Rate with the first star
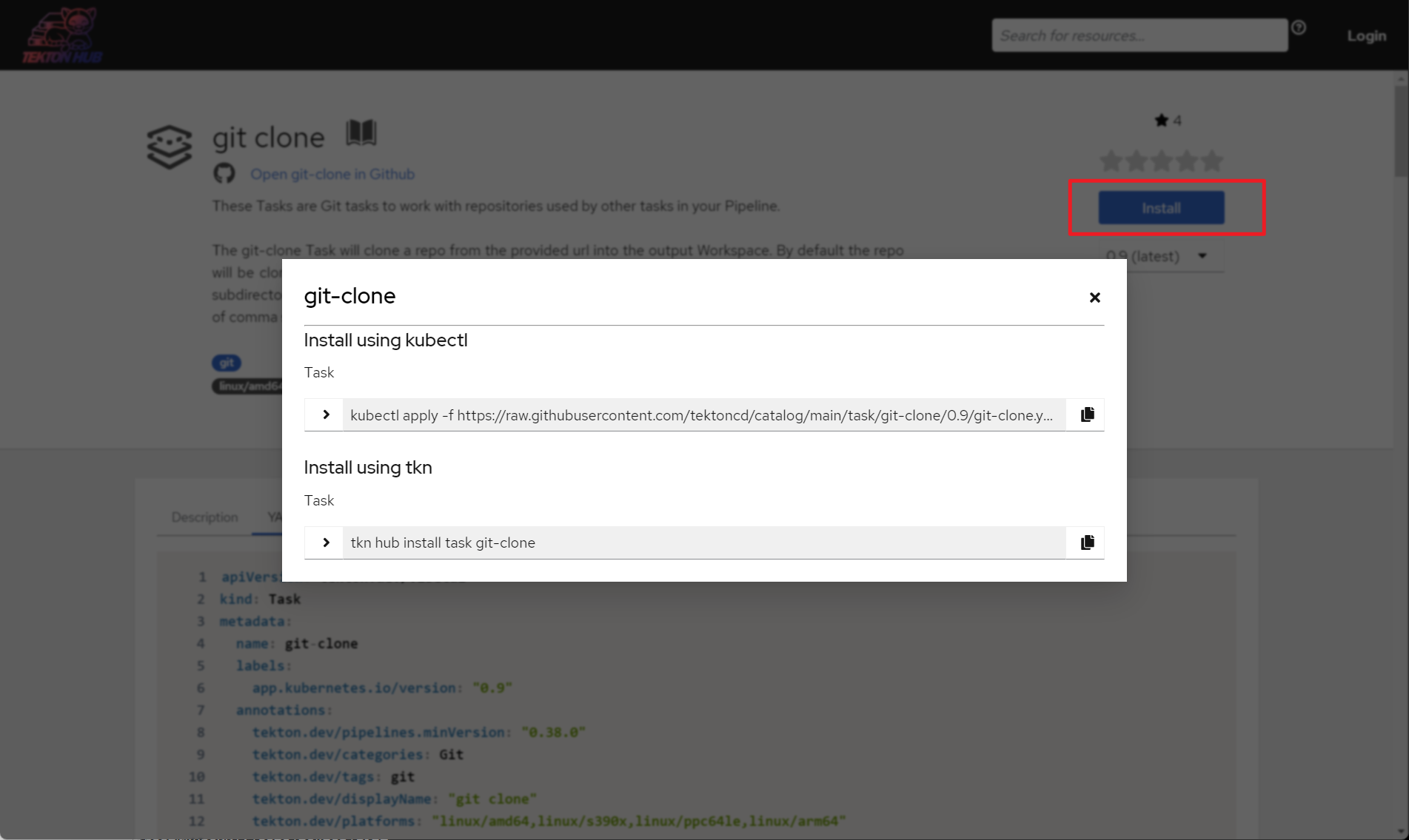The height and width of the screenshot is (840, 1409). tap(1111, 161)
